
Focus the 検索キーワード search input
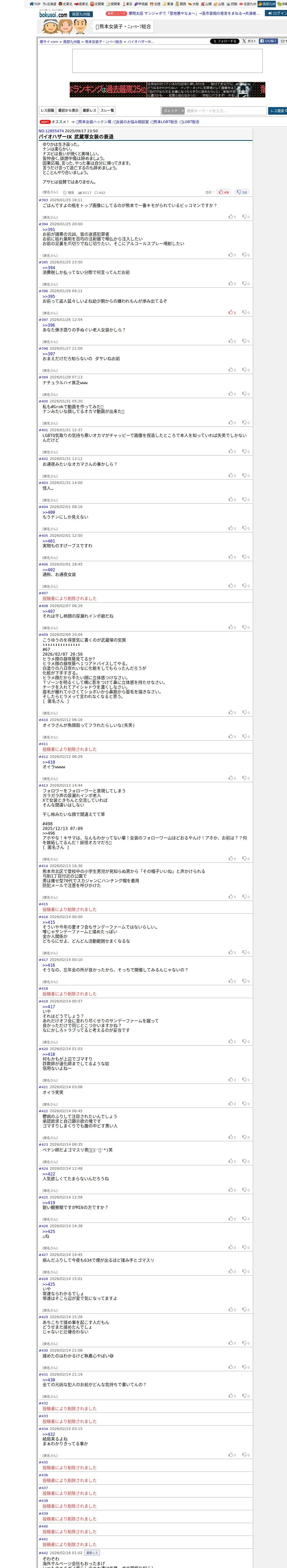[x=226, y=111]
